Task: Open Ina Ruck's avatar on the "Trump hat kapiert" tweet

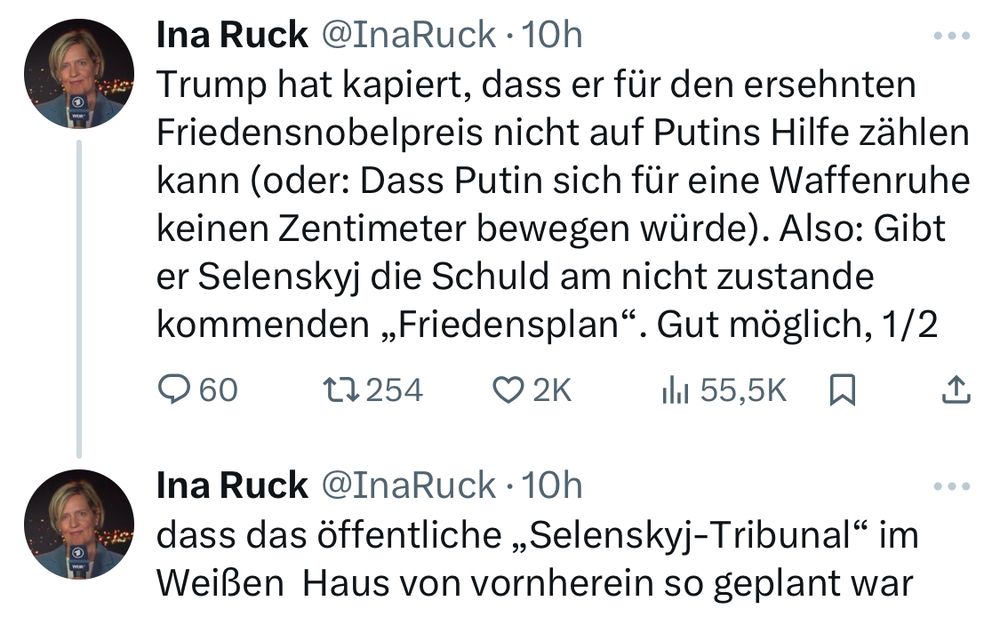Action: point(79,74)
